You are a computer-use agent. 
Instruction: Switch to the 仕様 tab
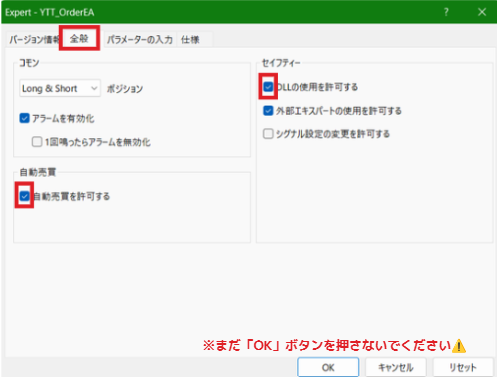[190, 40]
